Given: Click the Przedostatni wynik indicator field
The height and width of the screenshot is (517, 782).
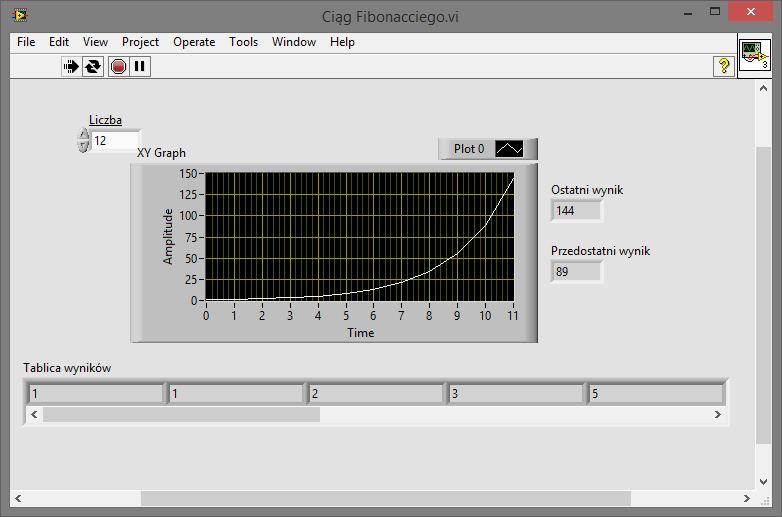Looking at the screenshot, I should [x=577, y=271].
